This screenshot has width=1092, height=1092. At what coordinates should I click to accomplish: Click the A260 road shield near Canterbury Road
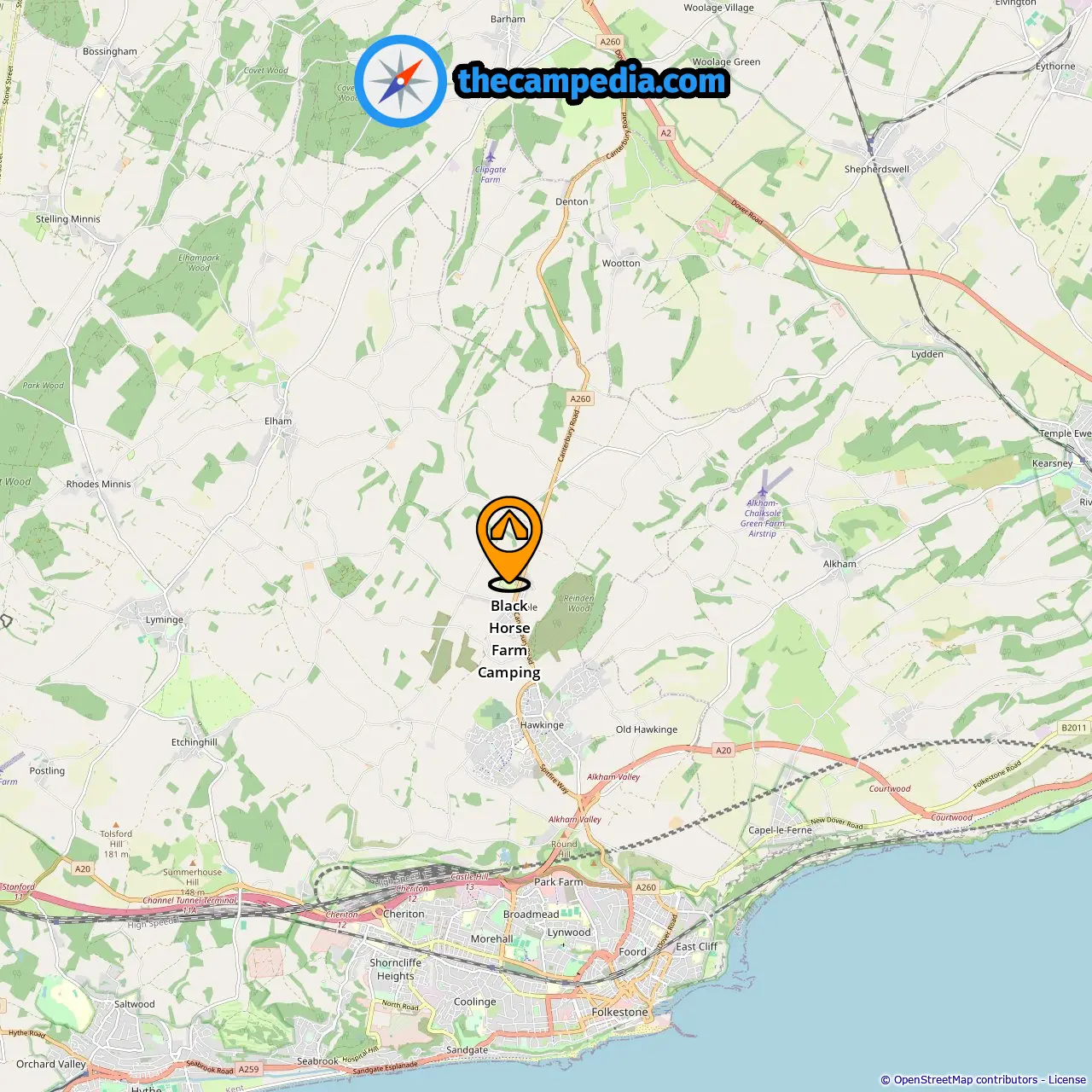tap(580, 398)
